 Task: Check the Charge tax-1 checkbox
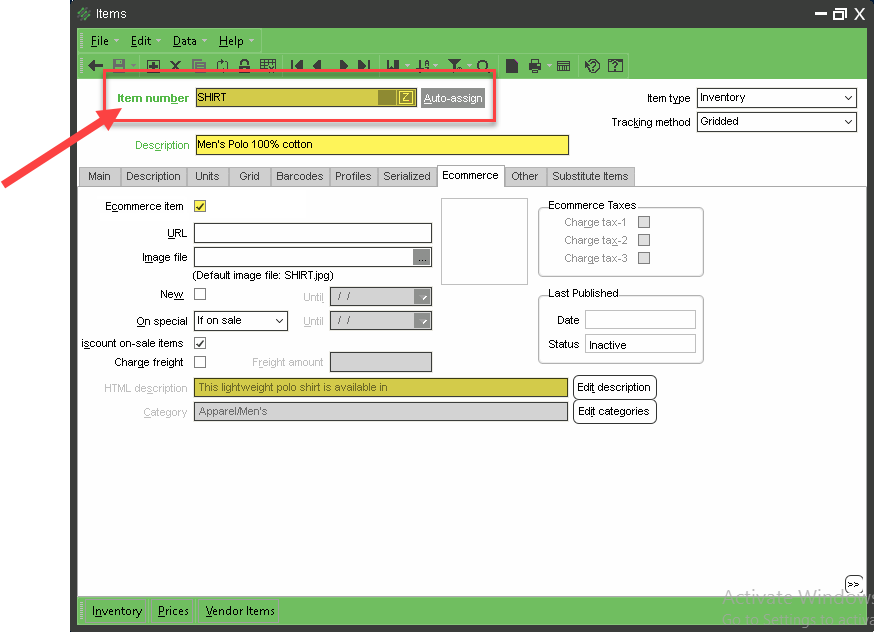[x=644, y=222]
